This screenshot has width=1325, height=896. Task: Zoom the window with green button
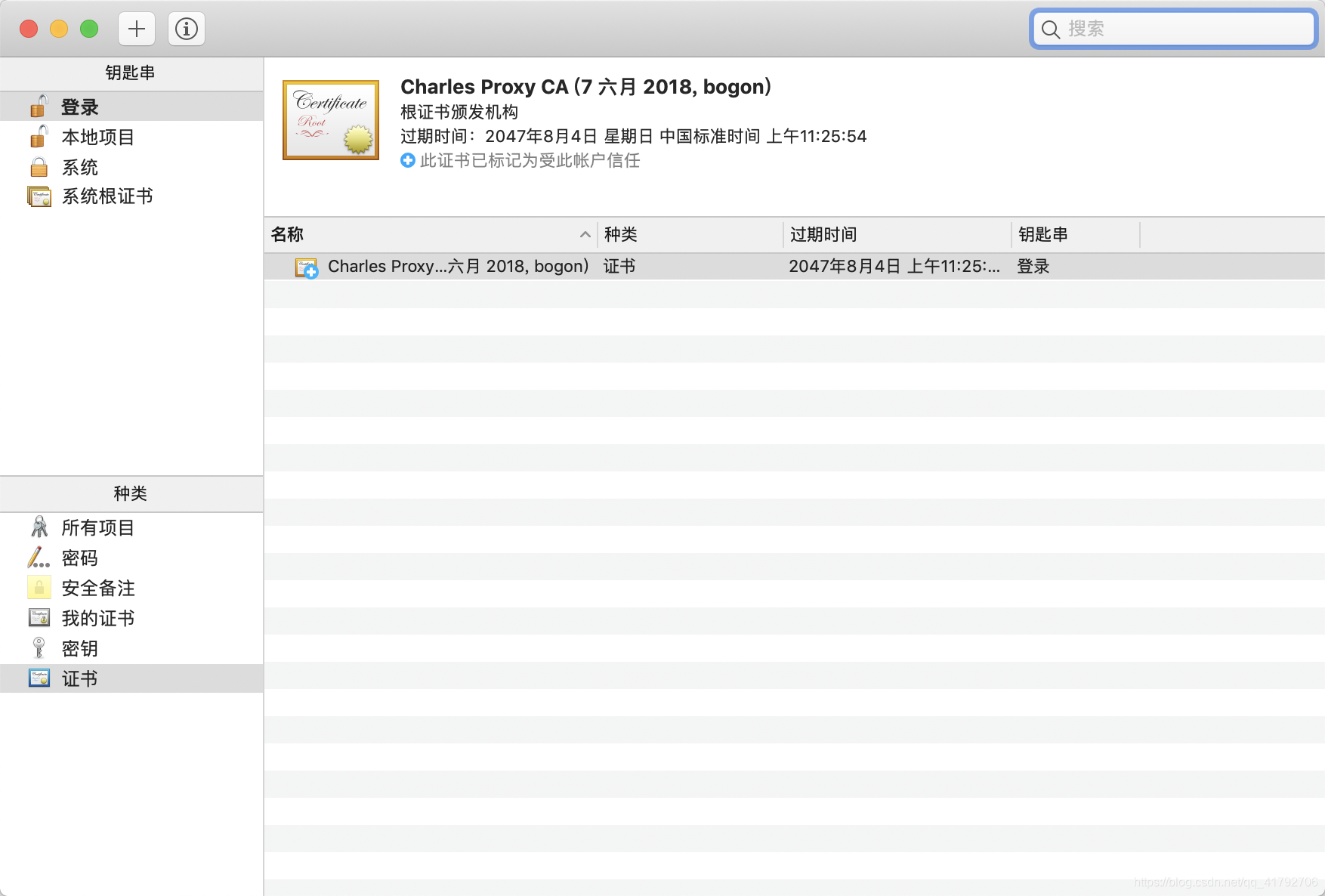(89, 29)
